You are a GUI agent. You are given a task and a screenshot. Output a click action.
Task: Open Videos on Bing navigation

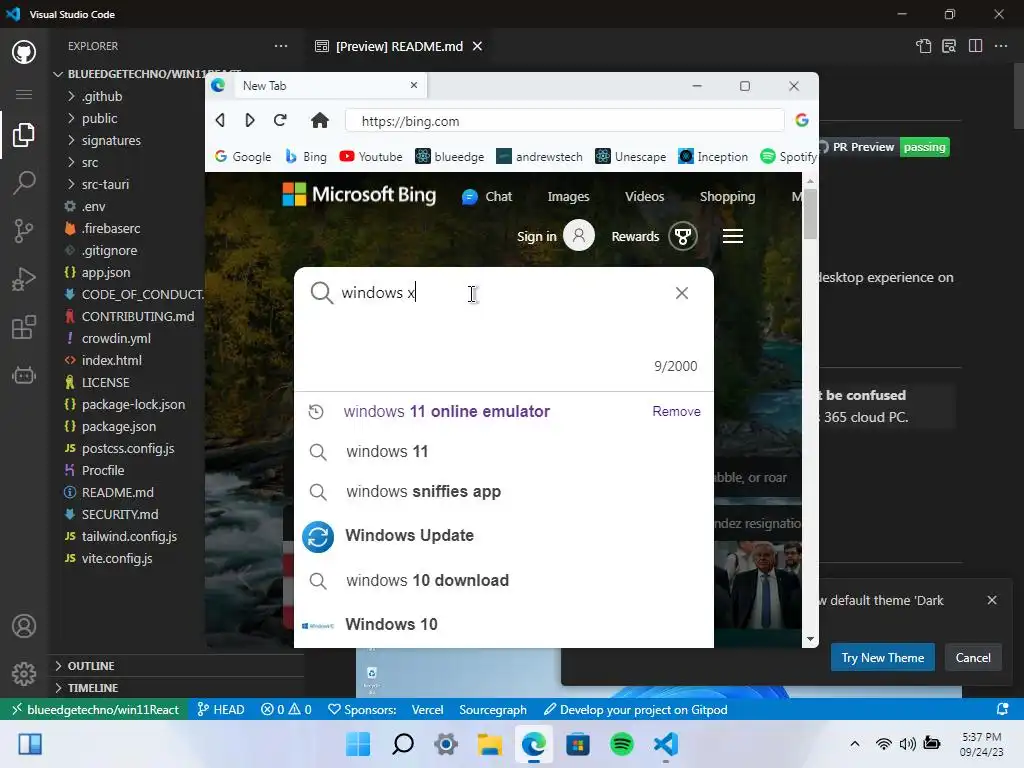click(x=644, y=197)
